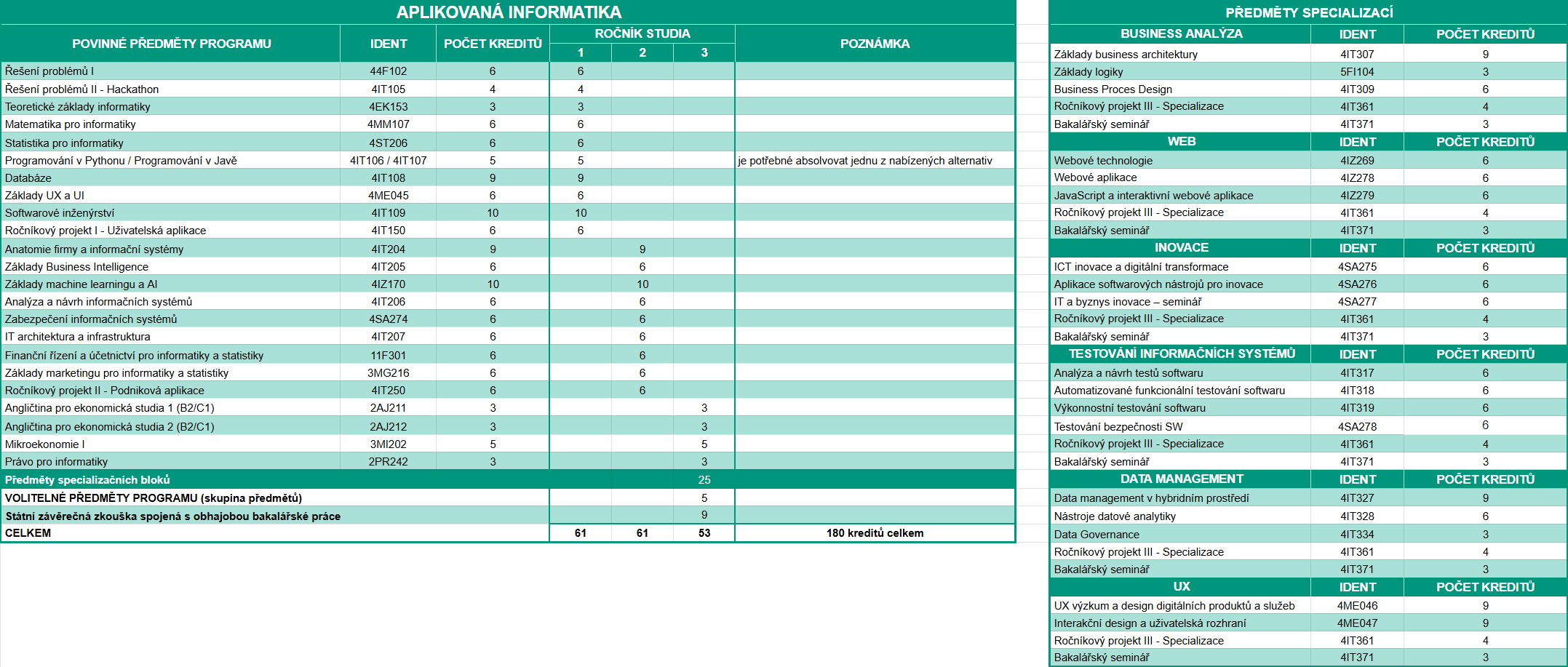Viewport: 1568px width, 667px height.
Task: Click the CELKEM row label
Action: point(28,533)
